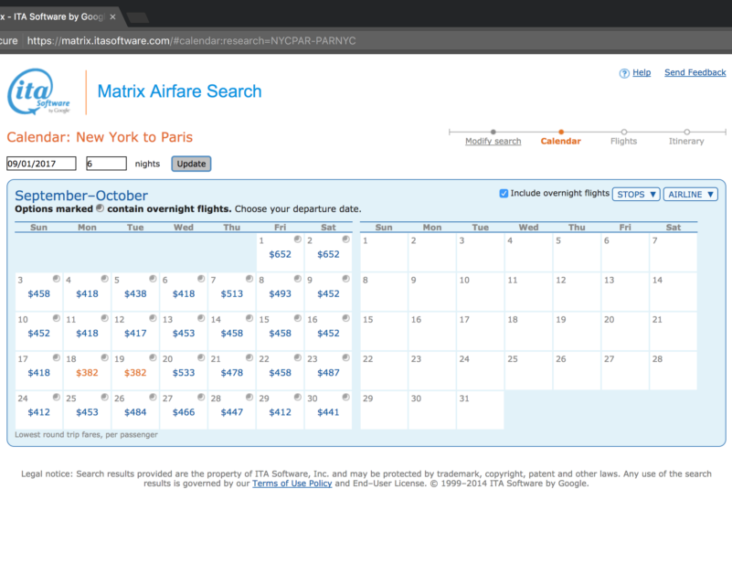Click overnight flight icon on September 23
The width and height of the screenshot is (732, 585).
coord(346,358)
